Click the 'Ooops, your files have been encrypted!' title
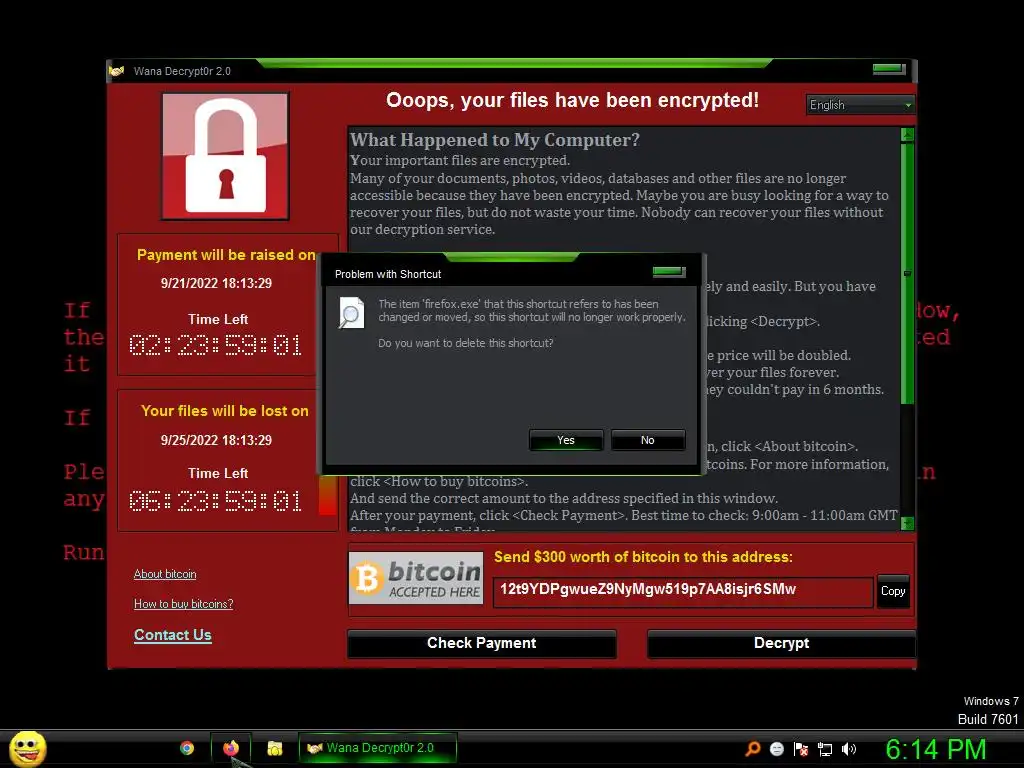The image size is (1024, 768). pos(572,100)
